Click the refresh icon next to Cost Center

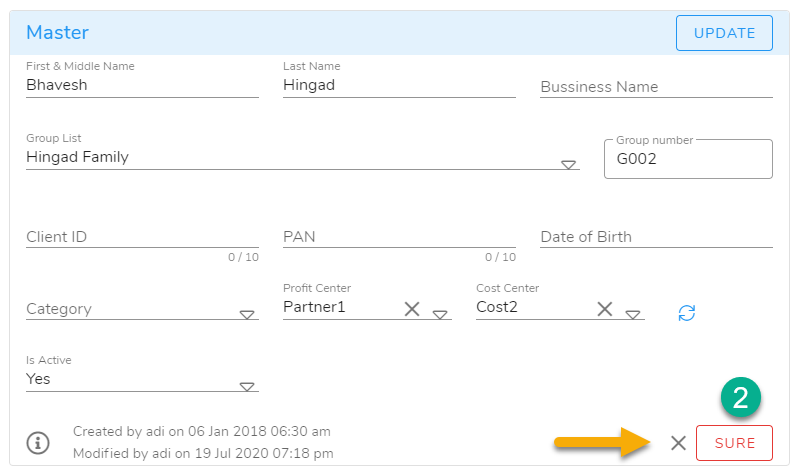686,313
